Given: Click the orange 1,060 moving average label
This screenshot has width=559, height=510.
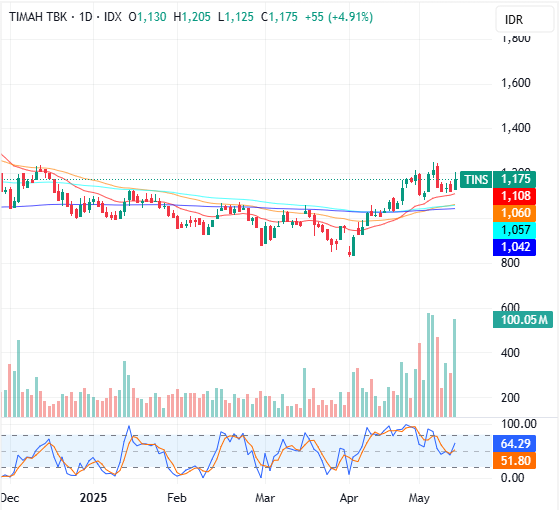Looking at the screenshot, I should (x=514, y=213).
